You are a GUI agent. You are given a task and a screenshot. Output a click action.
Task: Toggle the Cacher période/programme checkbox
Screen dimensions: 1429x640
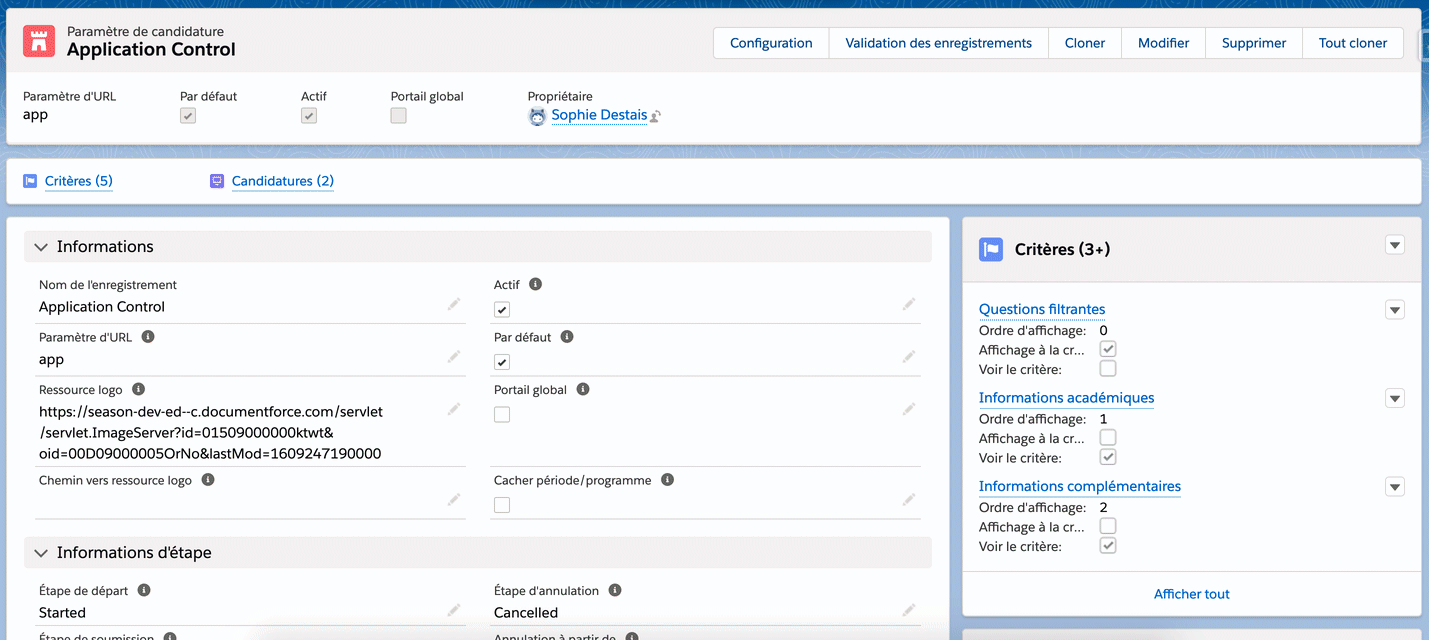pos(502,505)
